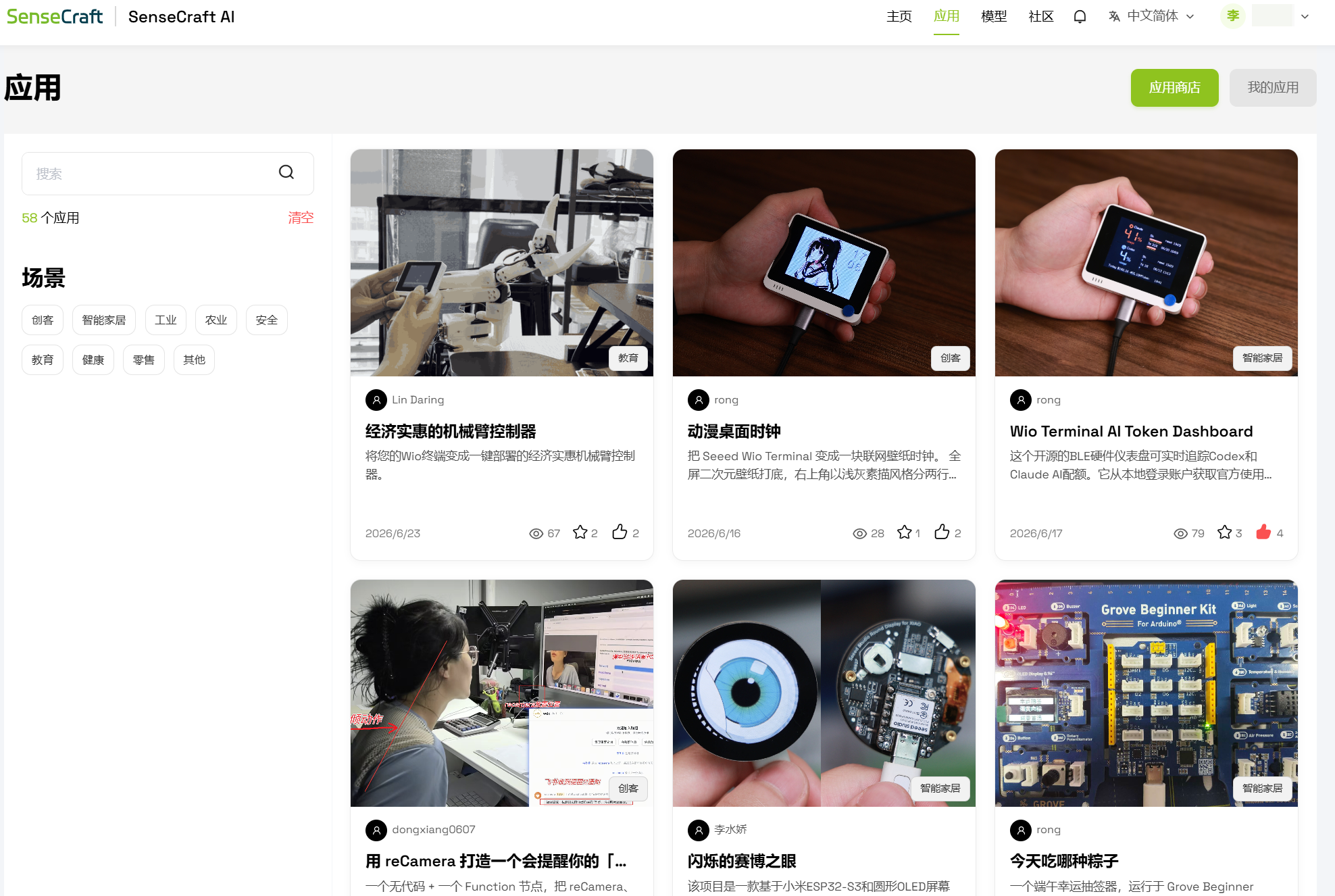
Task: Open blinking cyber eye thumbnail
Action: pos(824,693)
